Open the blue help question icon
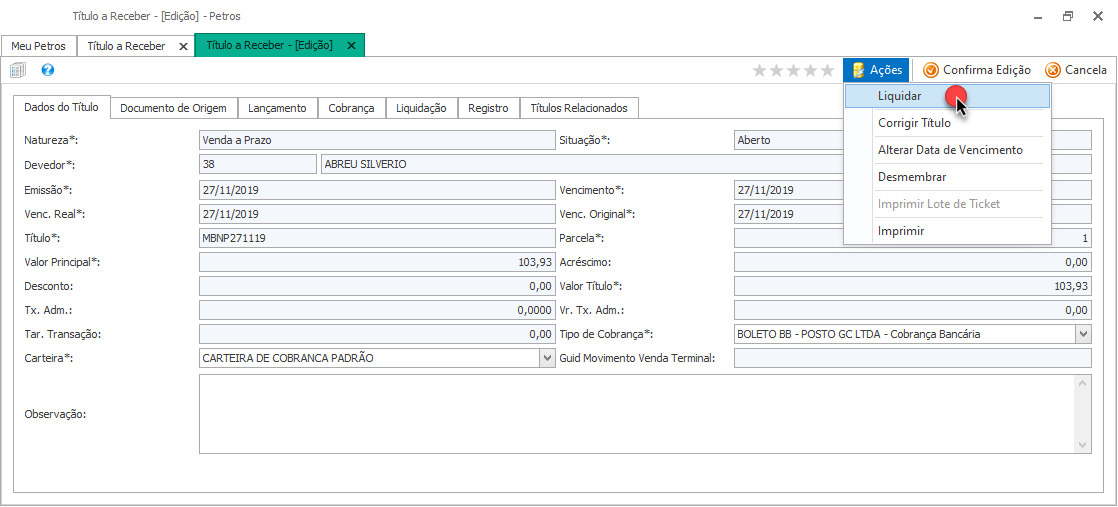 tap(48, 70)
